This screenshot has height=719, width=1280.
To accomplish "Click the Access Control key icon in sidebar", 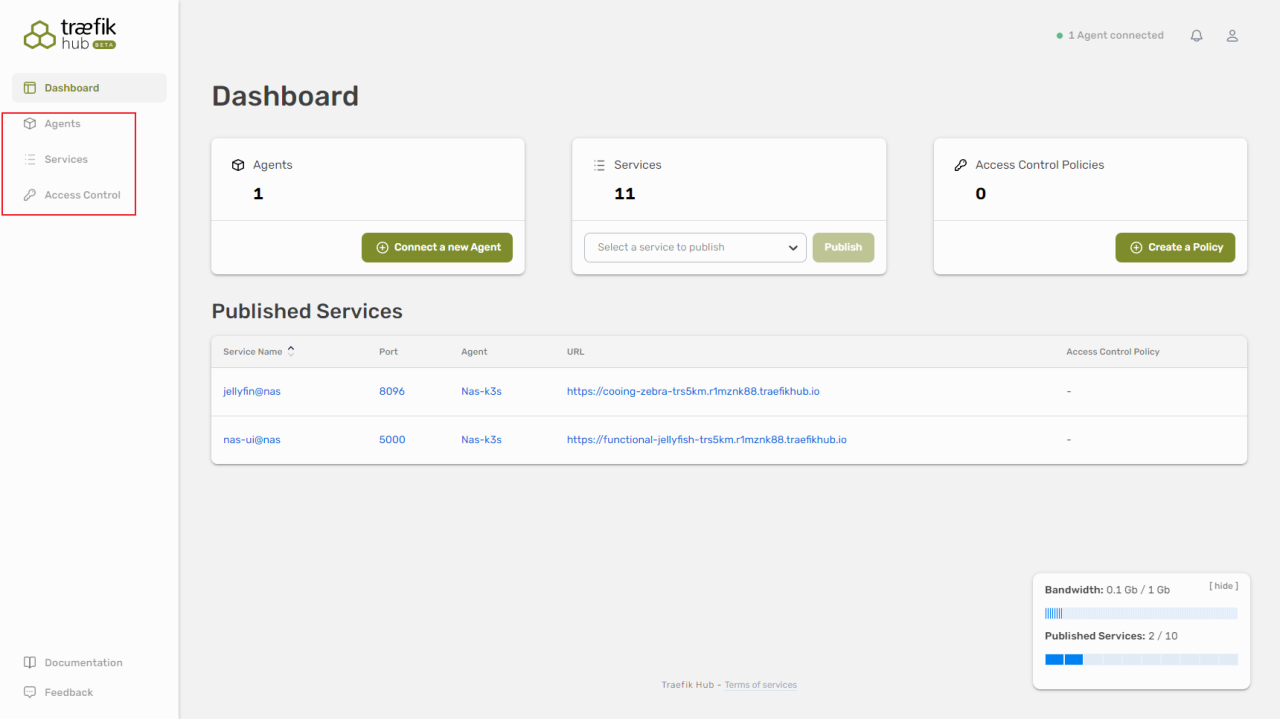I will (x=30, y=195).
